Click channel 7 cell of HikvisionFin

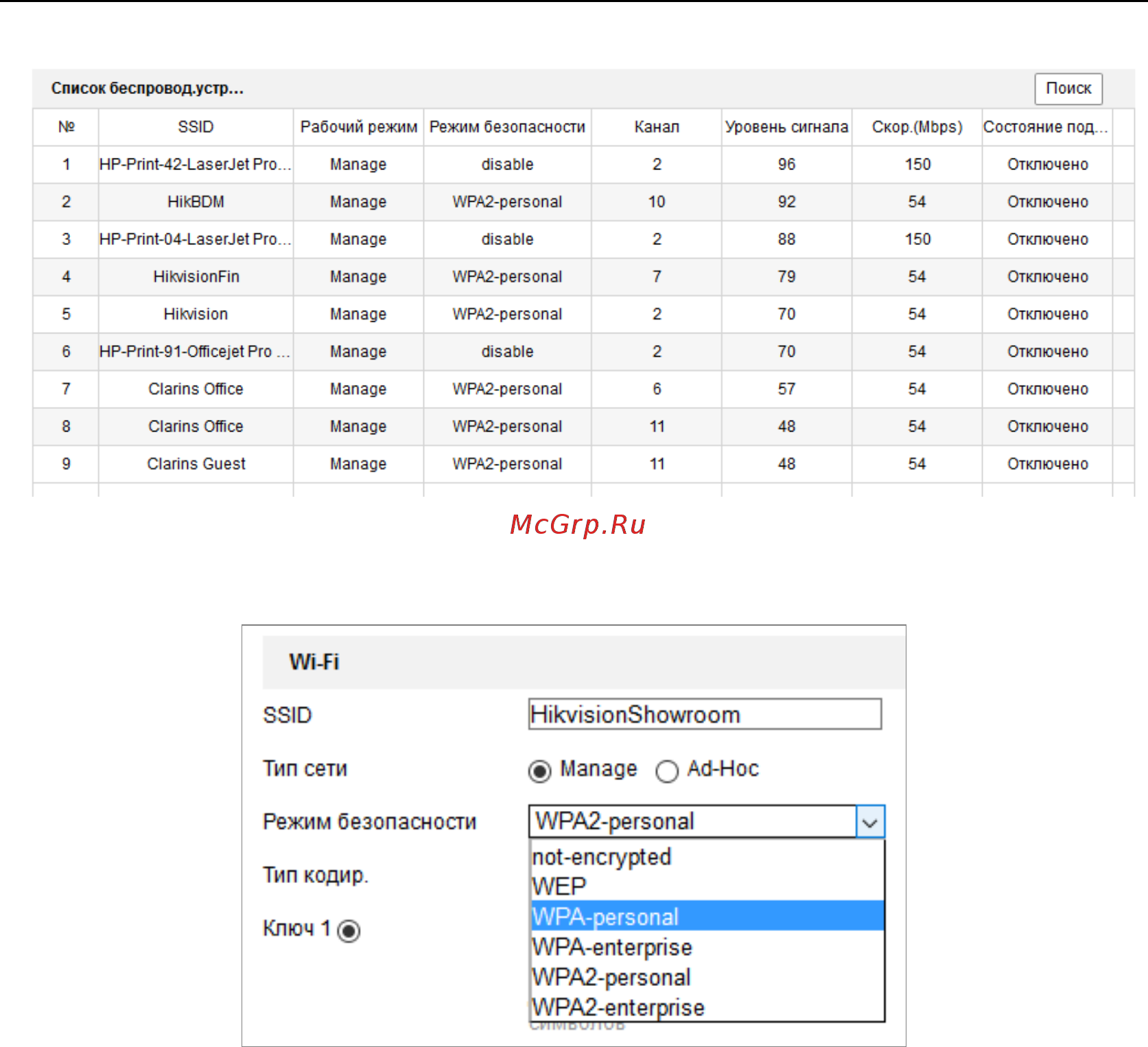point(657,277)
